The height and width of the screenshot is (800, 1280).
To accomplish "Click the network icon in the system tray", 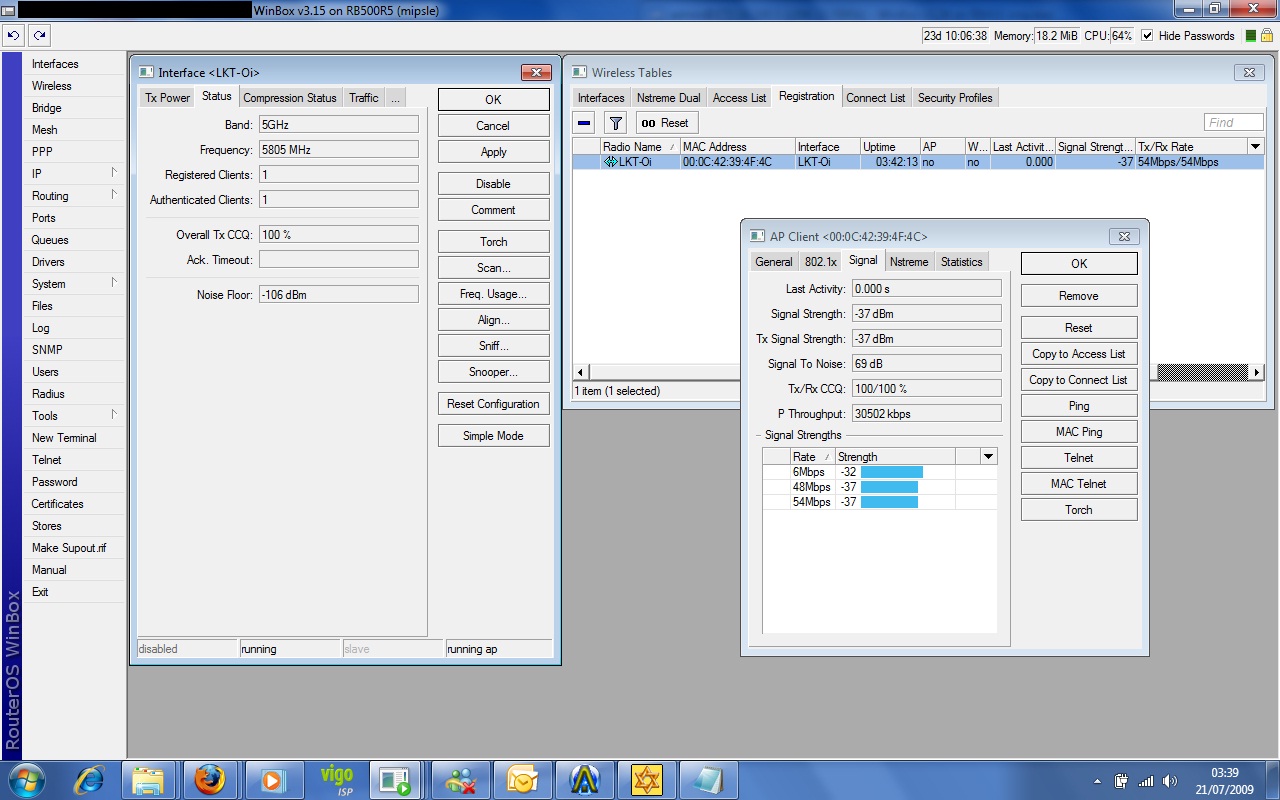I will pyautogui.click(x=1146, y=780).
